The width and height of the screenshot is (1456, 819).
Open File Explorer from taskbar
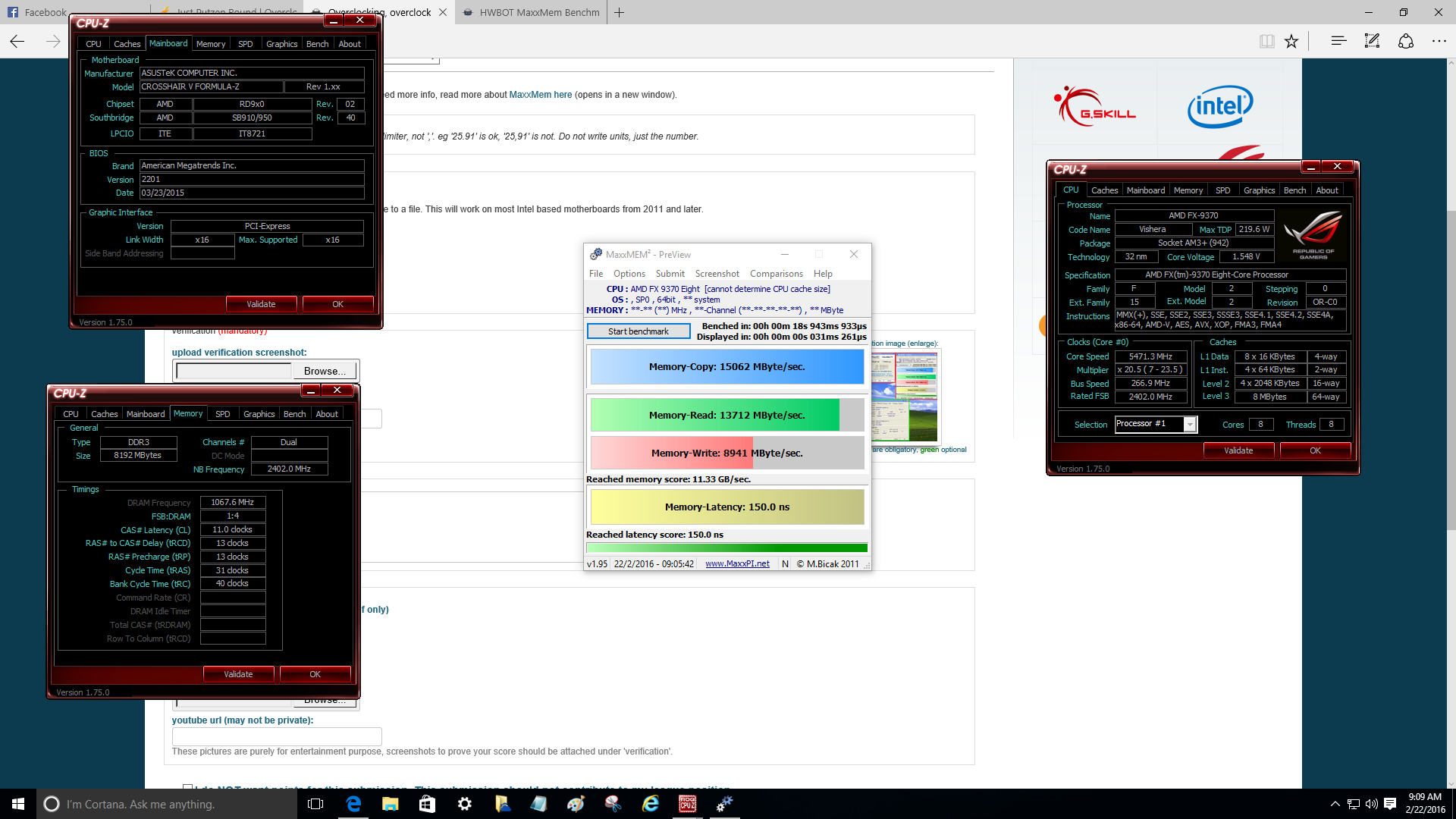pyautogui.click(x=390, y=804)
